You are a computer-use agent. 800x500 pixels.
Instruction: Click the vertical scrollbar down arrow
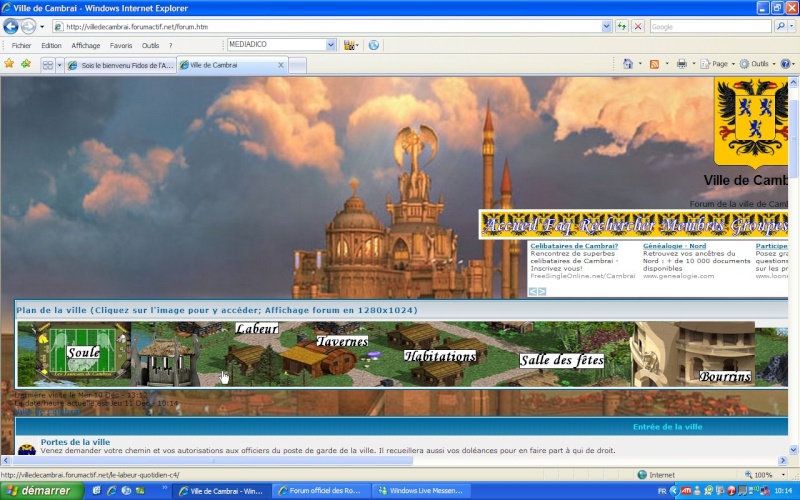tap(793, 449)
